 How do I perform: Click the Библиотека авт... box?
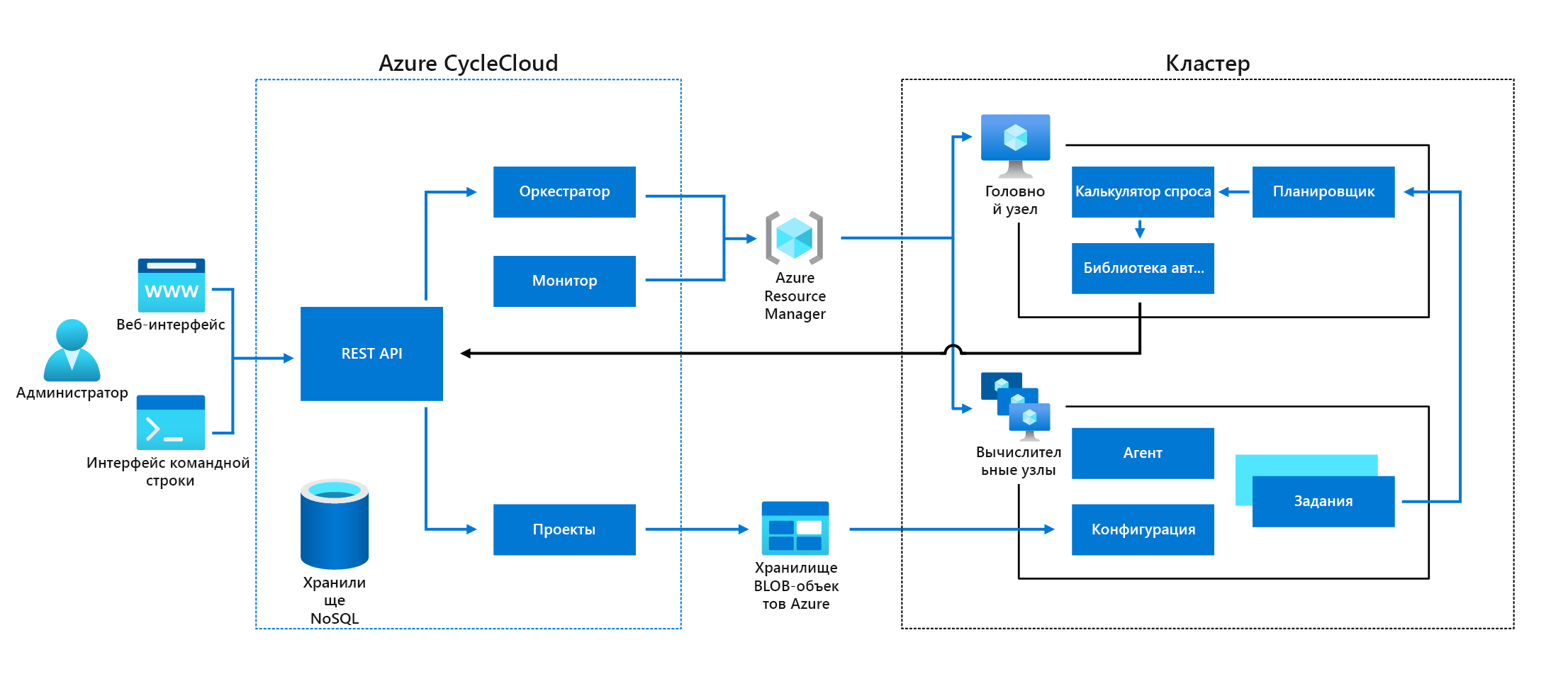(1143, 269)
